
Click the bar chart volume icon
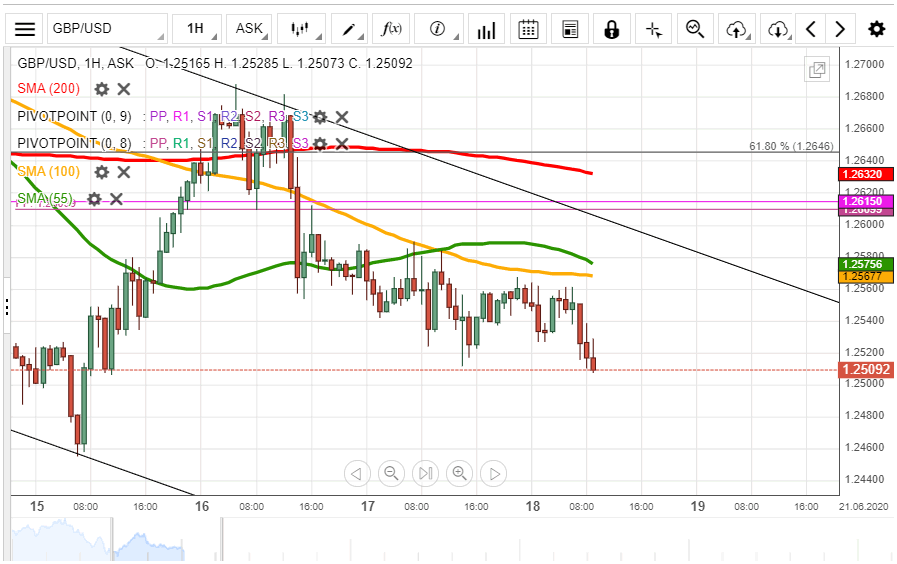point(486,29)
